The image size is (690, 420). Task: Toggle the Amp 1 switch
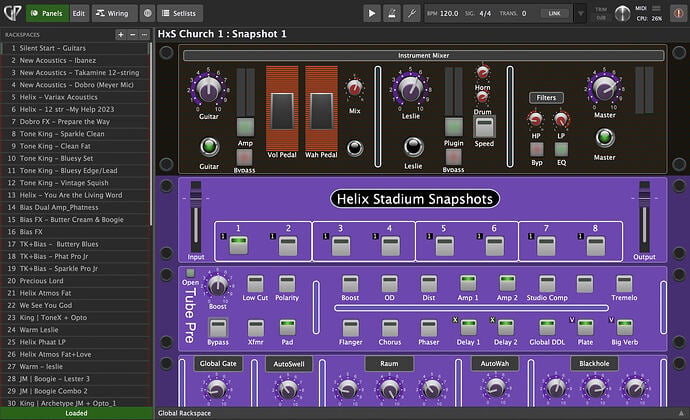pos(468,283)
